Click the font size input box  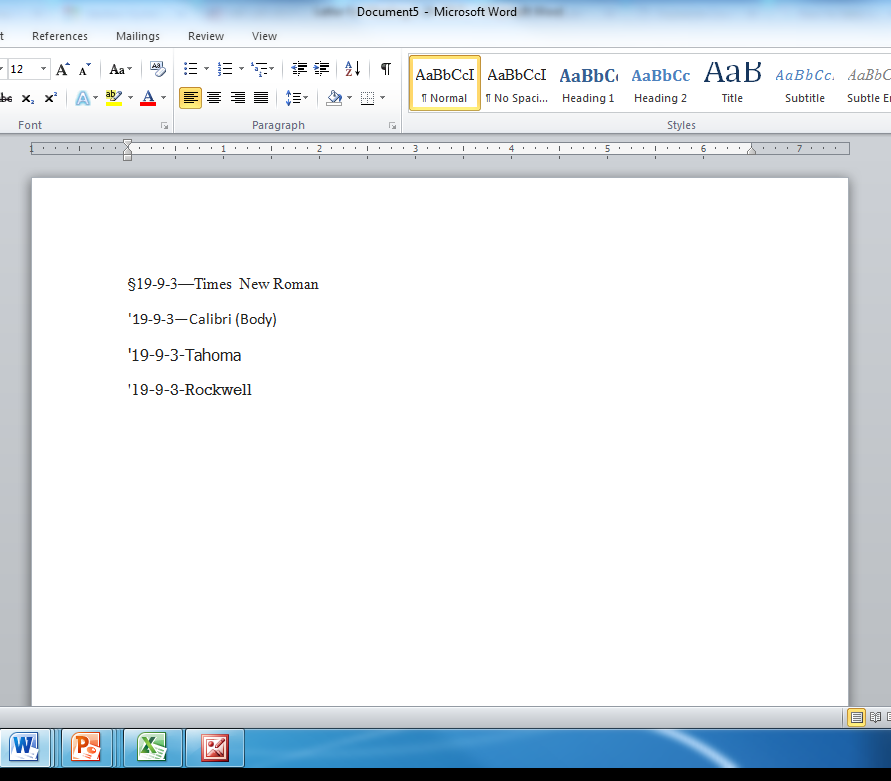23,69
